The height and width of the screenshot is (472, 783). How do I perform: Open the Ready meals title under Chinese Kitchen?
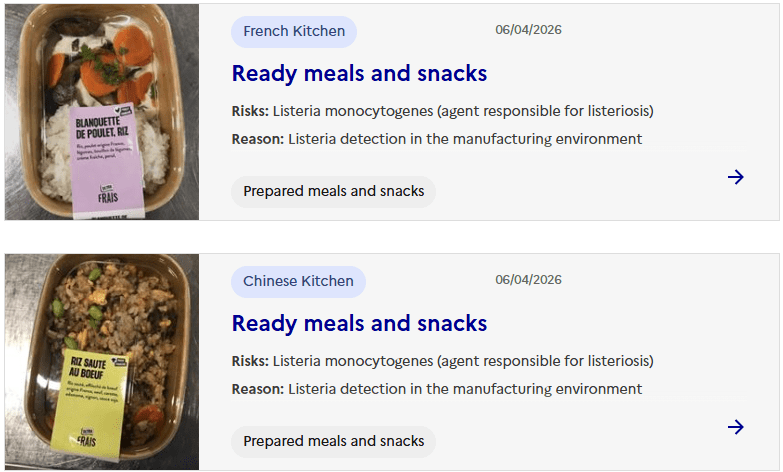359,324
